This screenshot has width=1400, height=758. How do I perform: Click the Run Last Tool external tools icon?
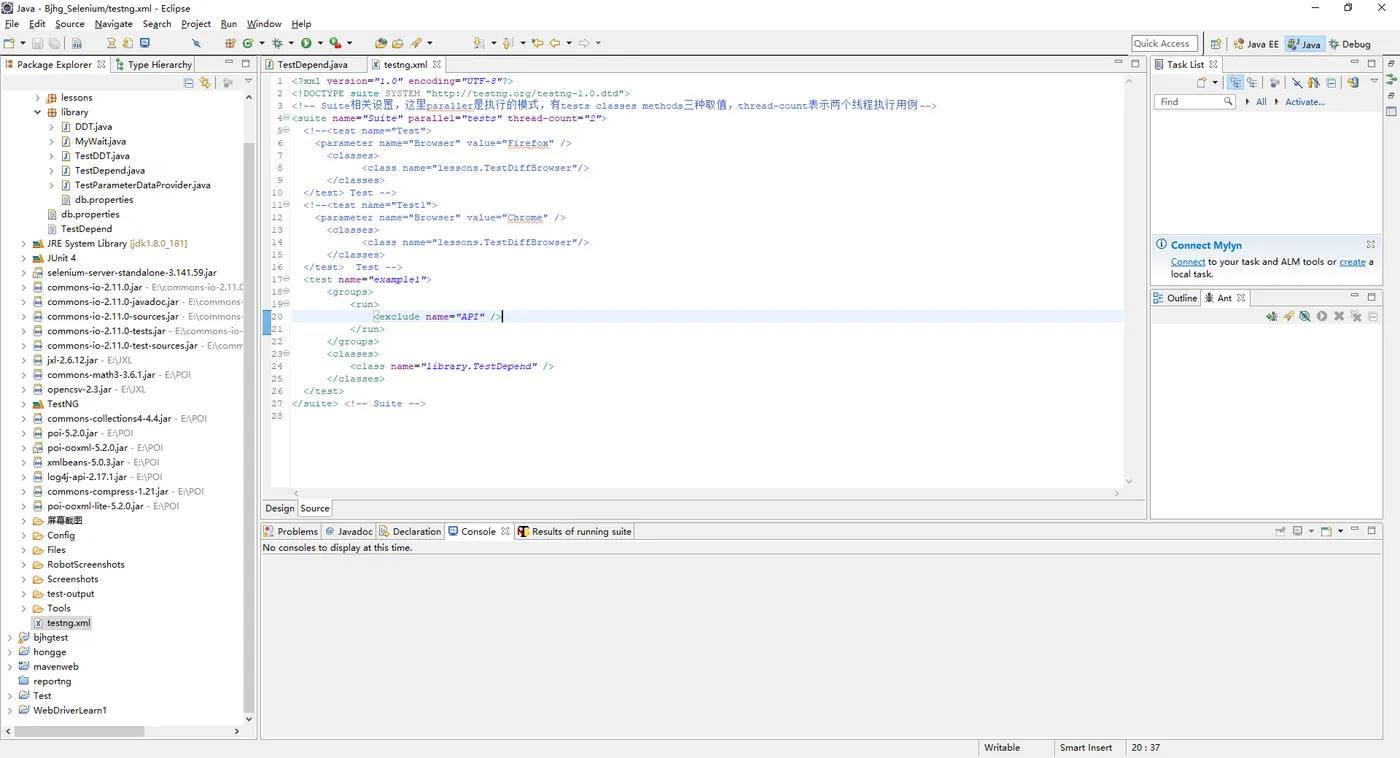(x=335, y=43)
